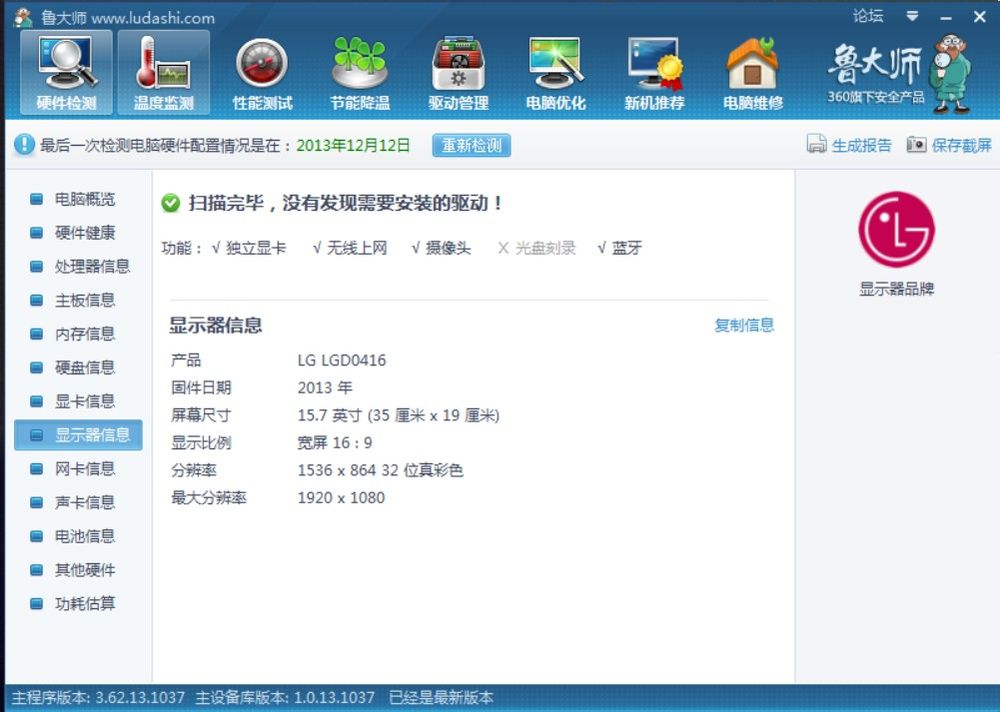Open the 节能降温 clover icon

click(x=360, y=73)
